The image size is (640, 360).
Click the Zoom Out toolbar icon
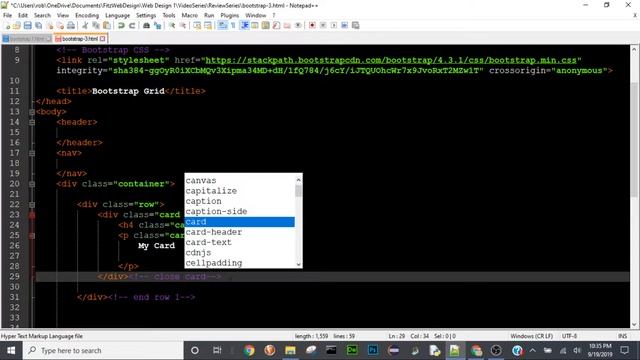tap(183, 25)
